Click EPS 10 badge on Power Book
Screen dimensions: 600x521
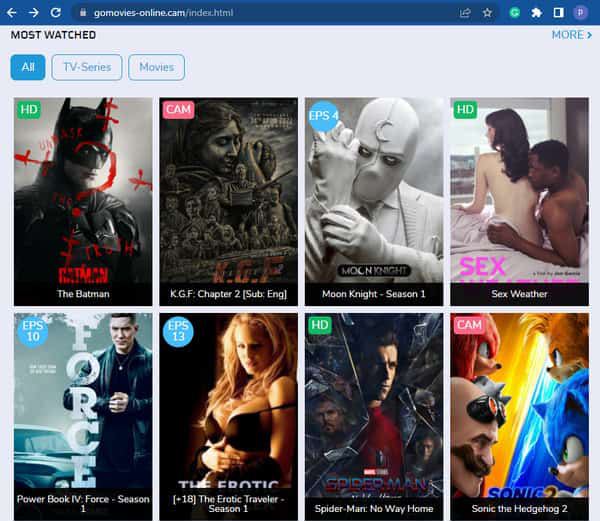[33, 331]
